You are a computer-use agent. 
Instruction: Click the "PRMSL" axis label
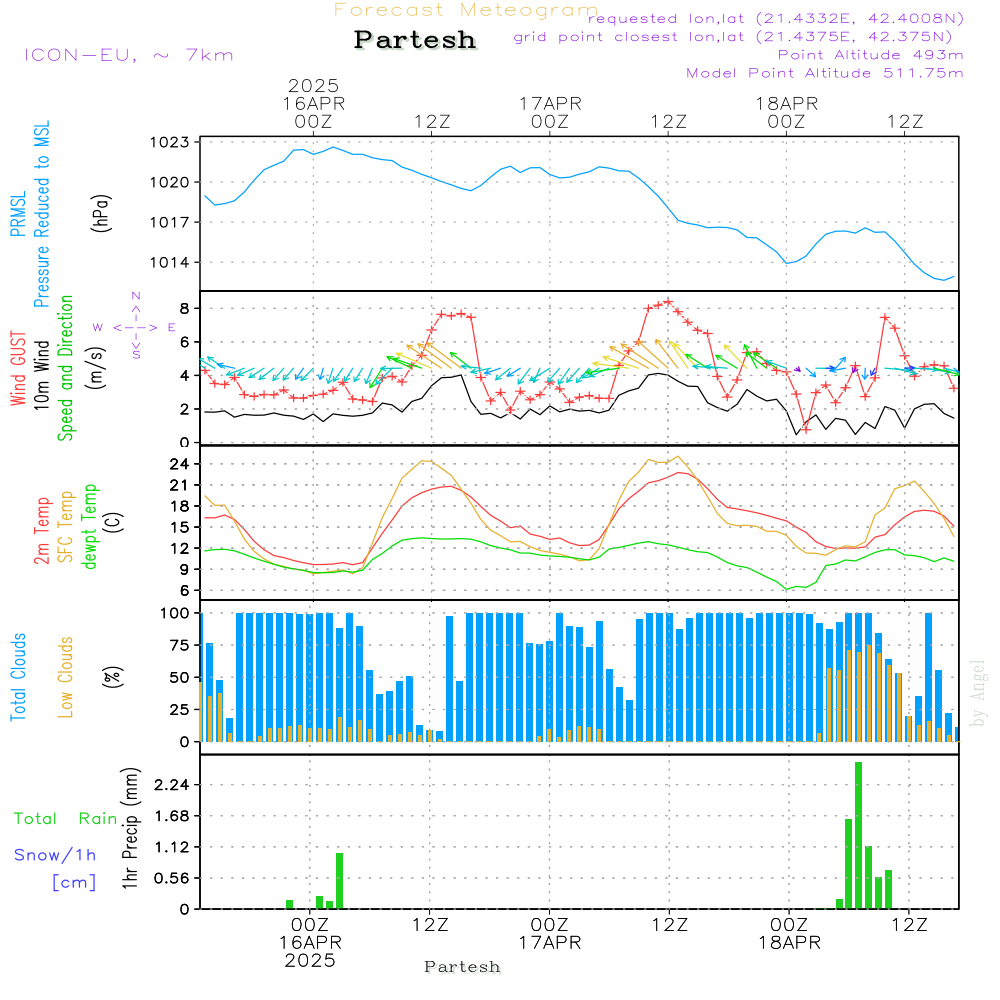18,213
